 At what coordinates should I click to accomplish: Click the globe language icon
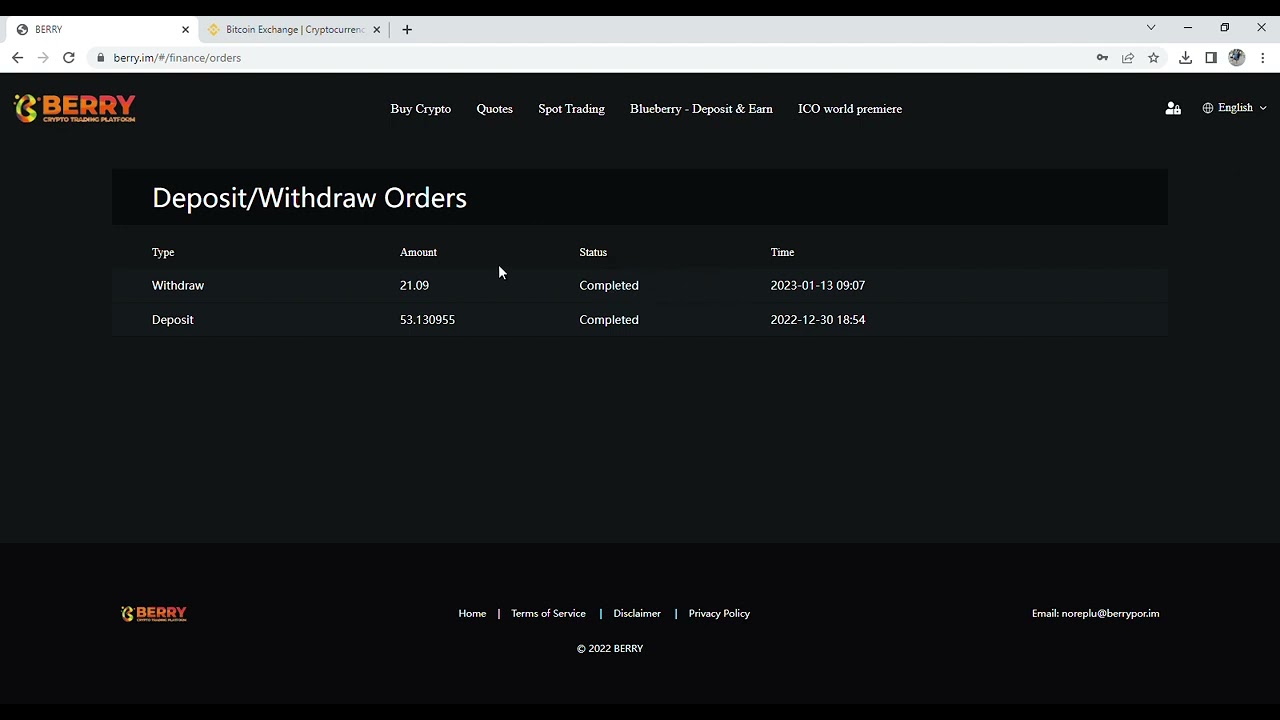point(1208,108)
